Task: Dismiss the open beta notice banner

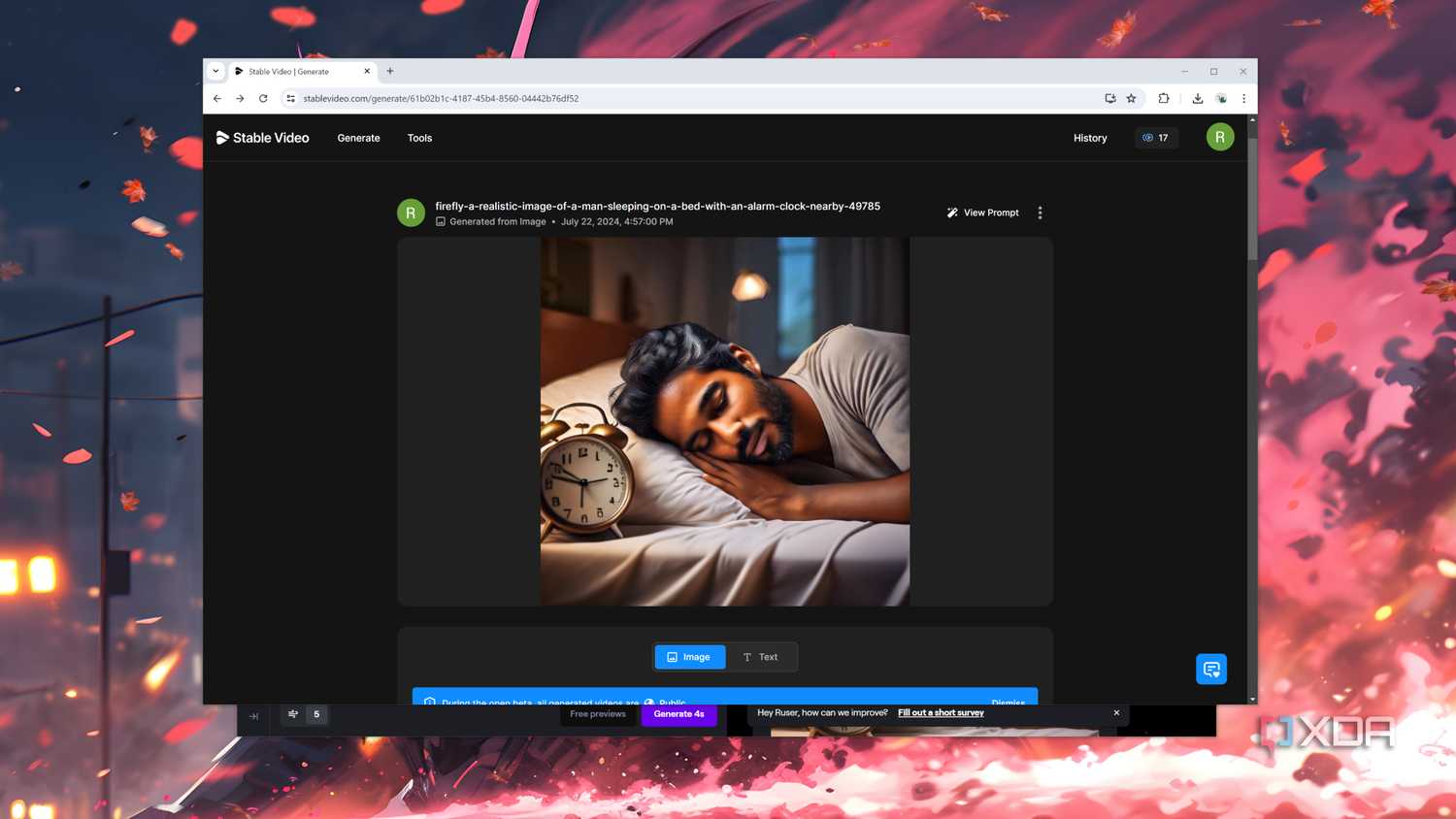Action: tap(1008, 701)
